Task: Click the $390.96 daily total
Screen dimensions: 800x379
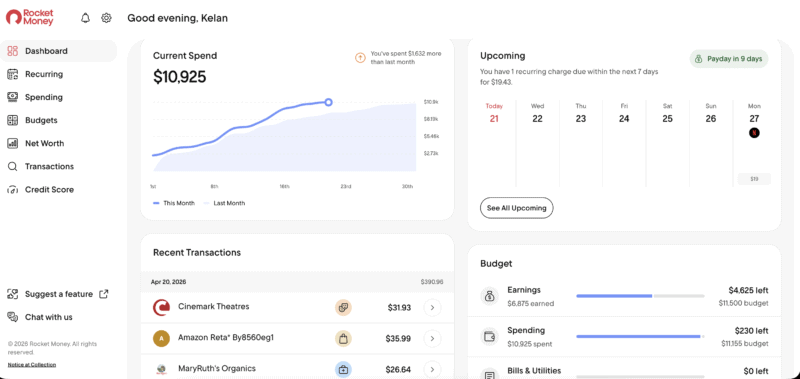Action: [x=432, y=282]
